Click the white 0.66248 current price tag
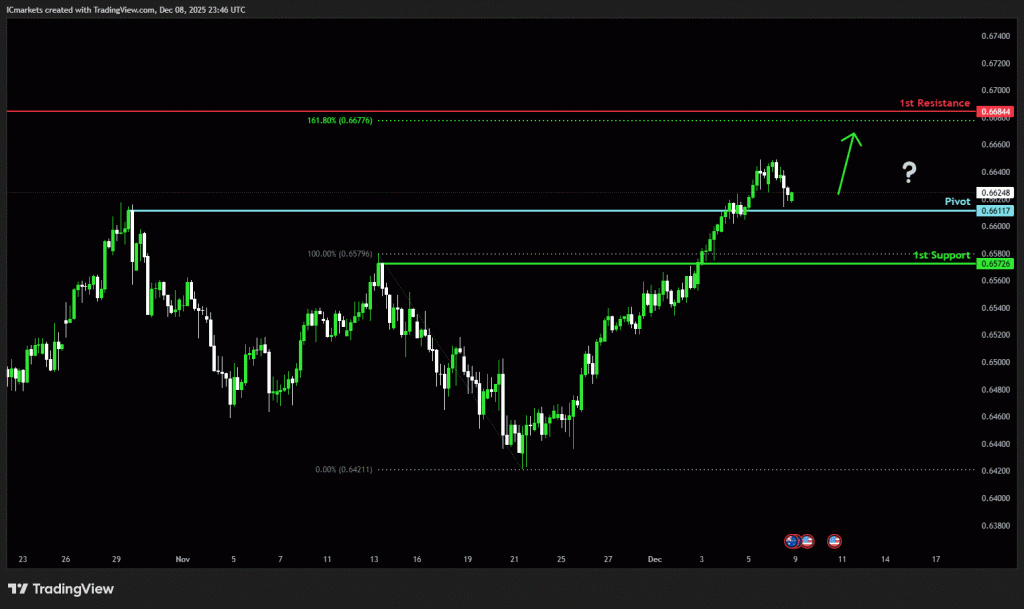The width and height of the screenshot is (1024, 609). point(996,192)
